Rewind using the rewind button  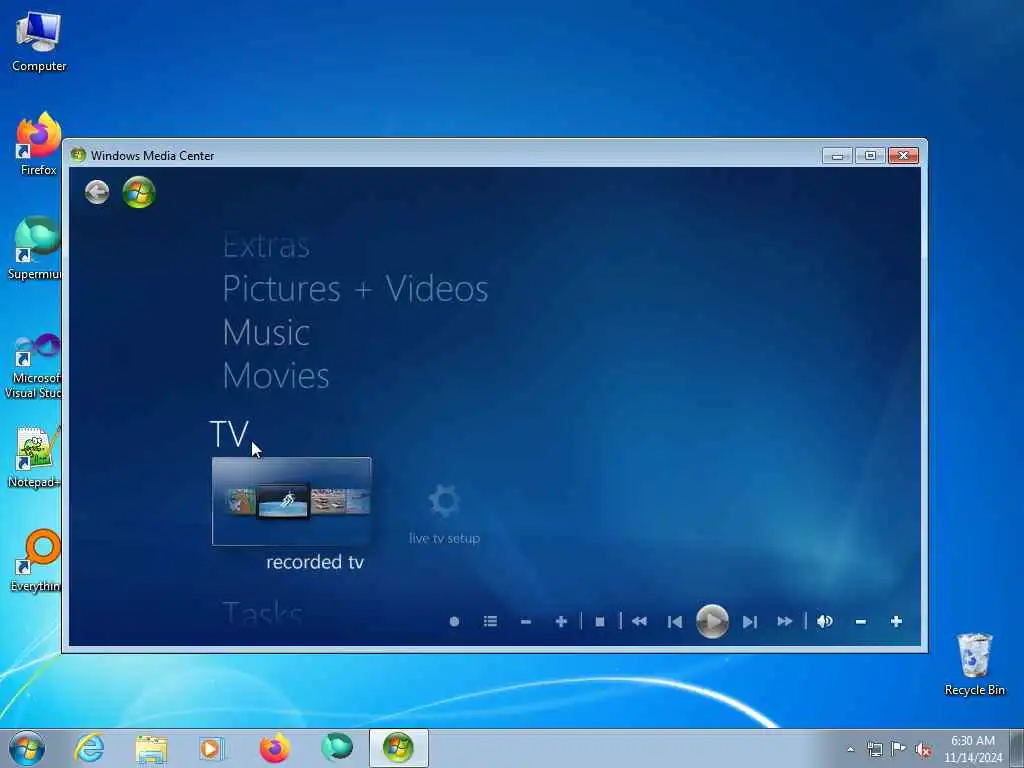pyautogui.click(x=639, y=621)
